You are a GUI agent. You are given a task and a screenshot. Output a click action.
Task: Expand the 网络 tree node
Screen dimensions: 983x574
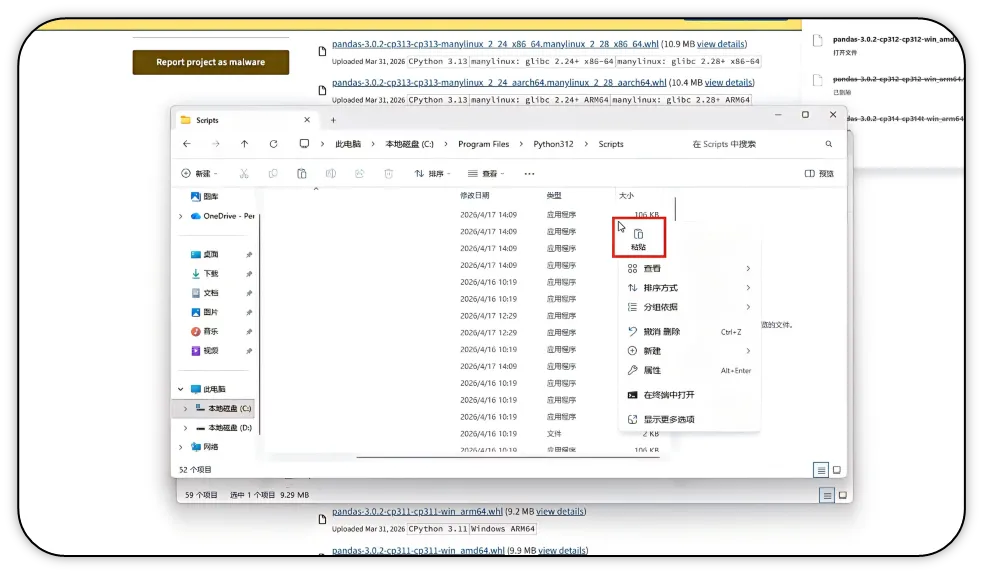tap(181, 447)
